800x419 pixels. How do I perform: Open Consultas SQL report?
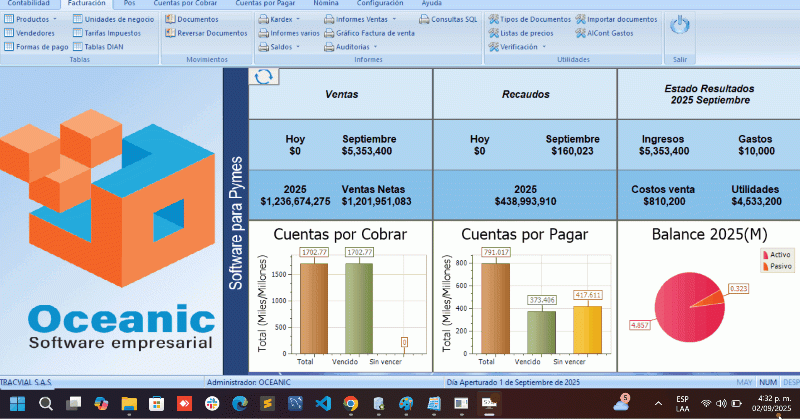click(x=447, y=19)
